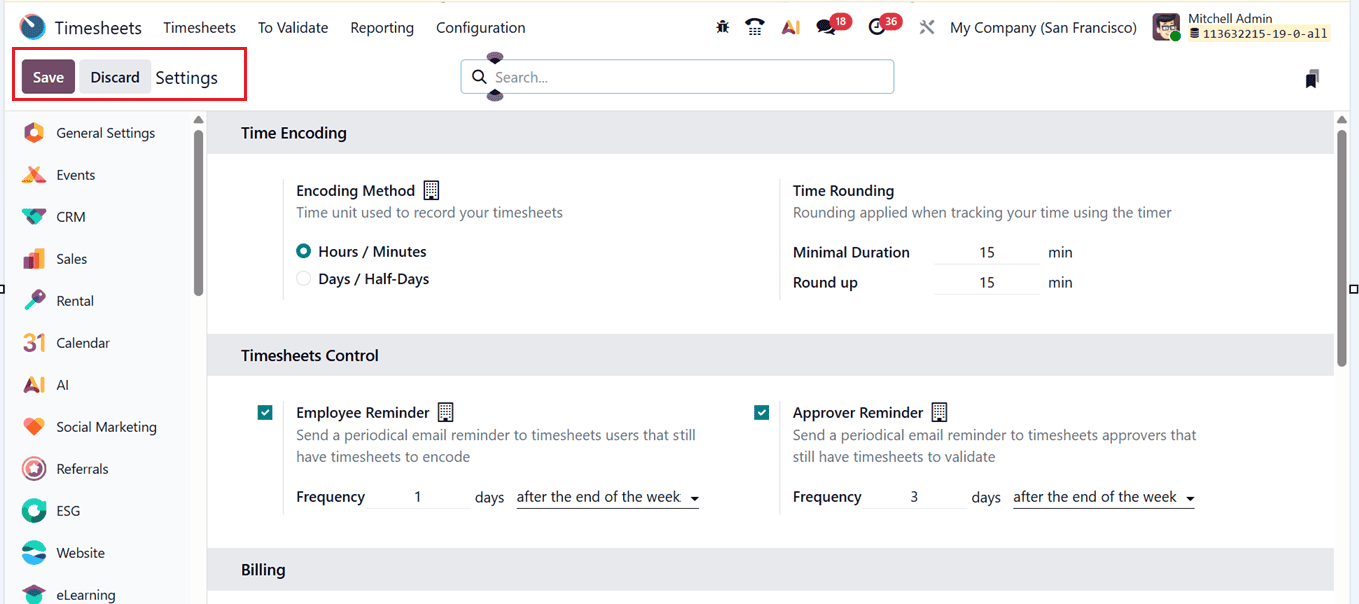
Task: Click Mitchell Admin avatar picture
Action: click(1167, 27)
